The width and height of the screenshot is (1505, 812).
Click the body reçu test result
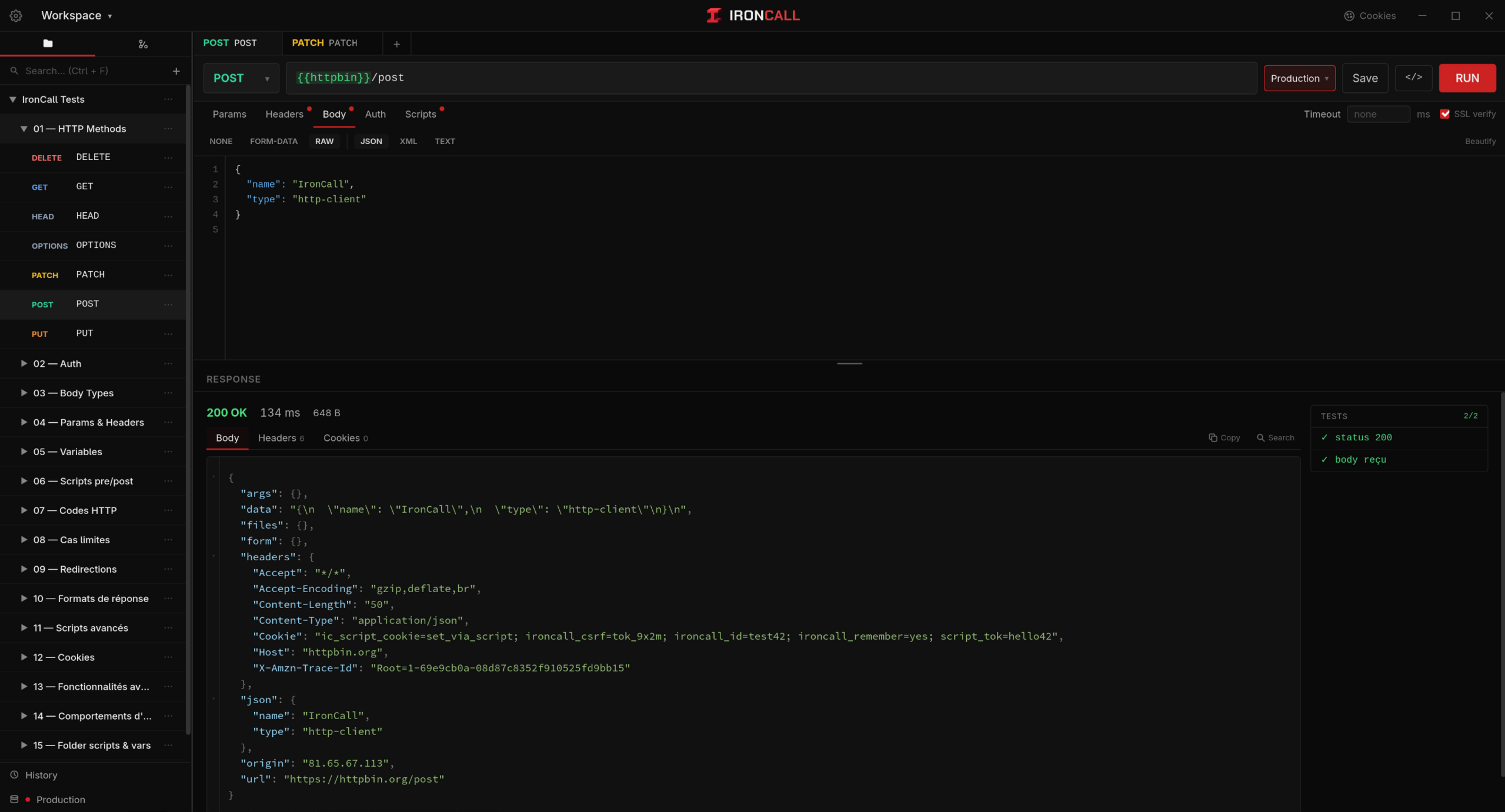[1399, 460]
